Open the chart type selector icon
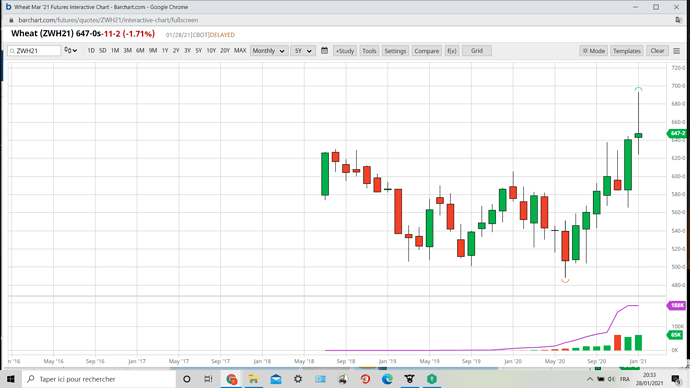 [x=70, y=51]
